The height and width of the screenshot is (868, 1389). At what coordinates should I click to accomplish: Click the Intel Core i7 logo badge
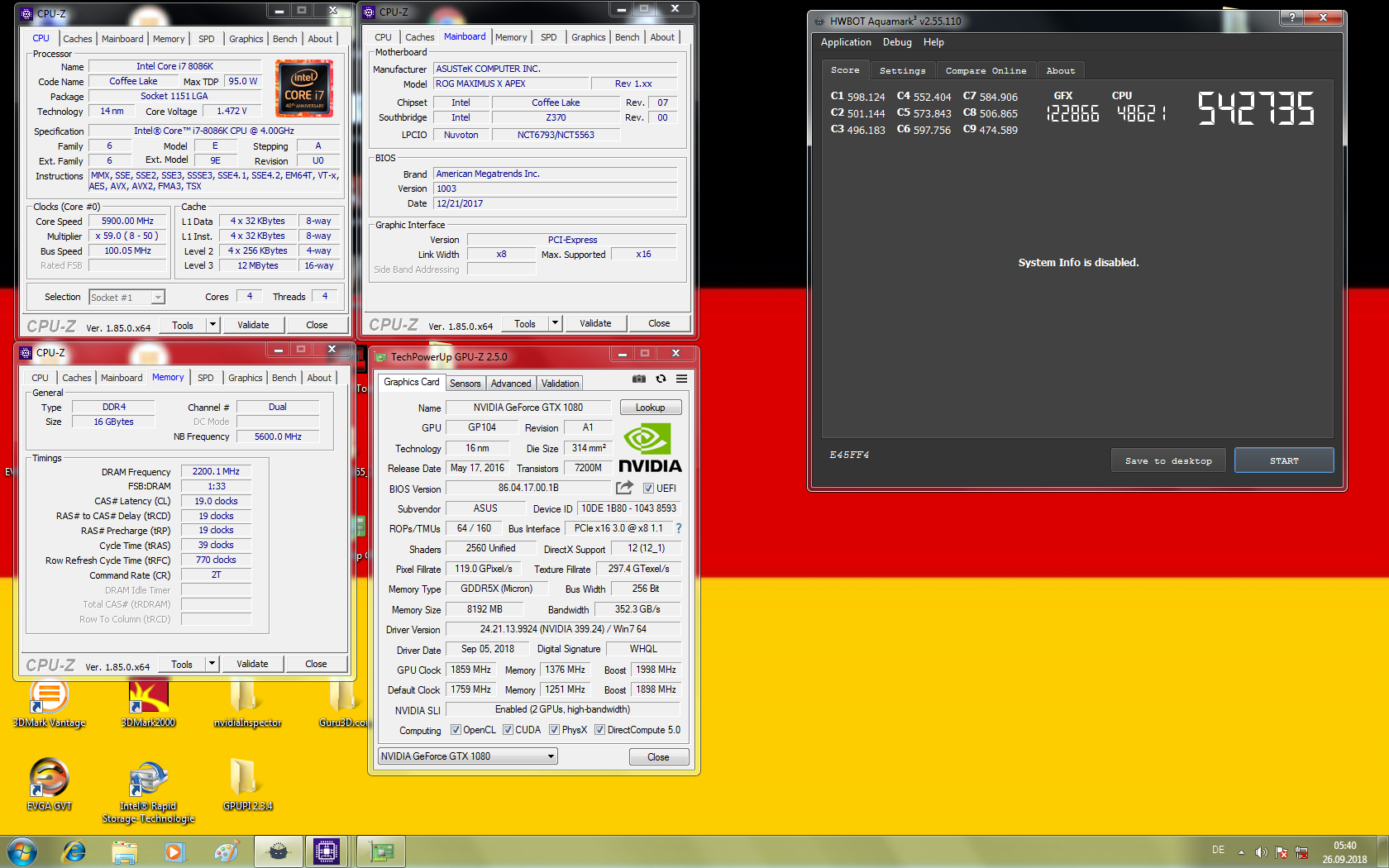(304, 88)
